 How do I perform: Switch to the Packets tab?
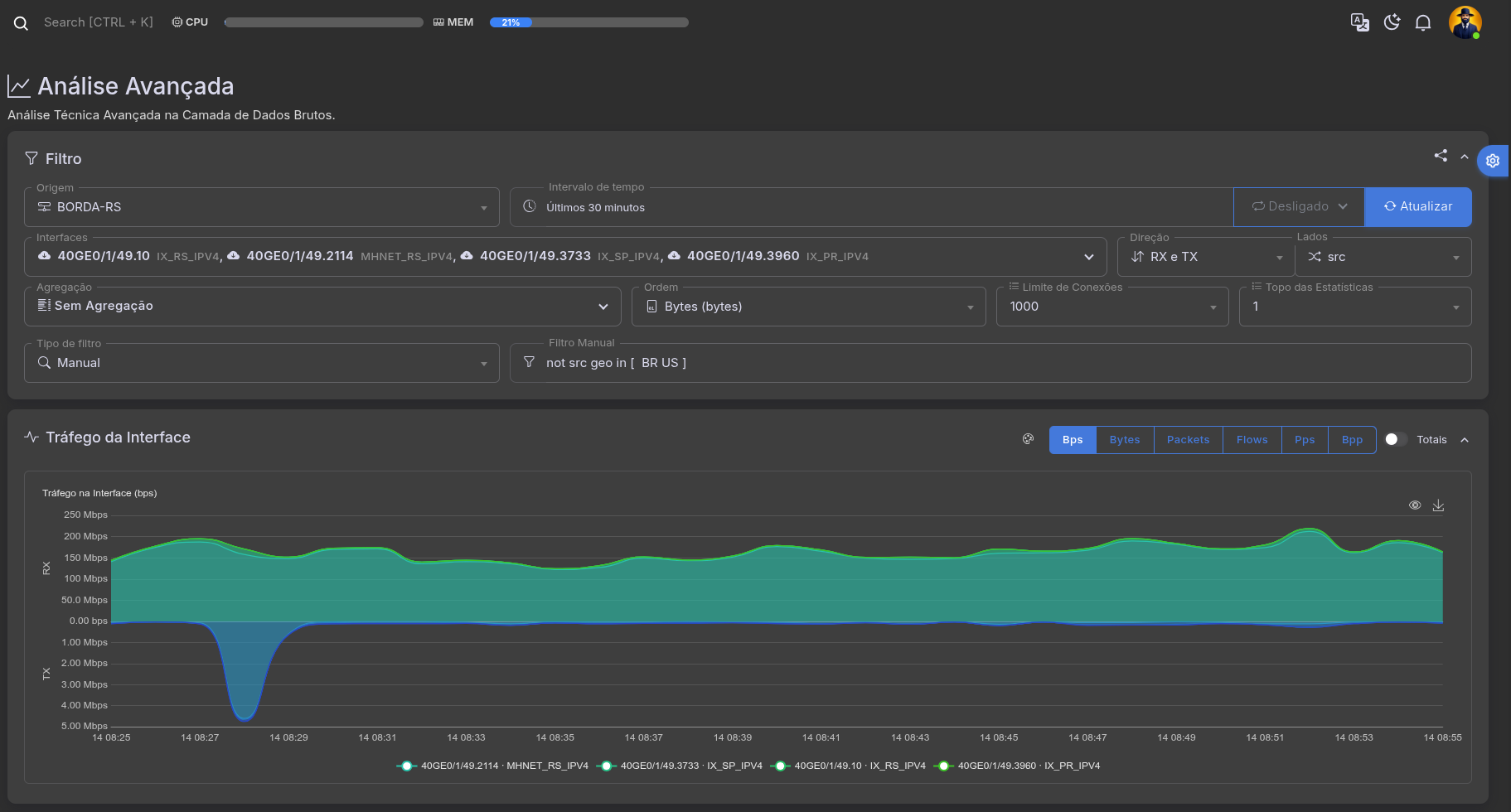[x=1188, y=439]
